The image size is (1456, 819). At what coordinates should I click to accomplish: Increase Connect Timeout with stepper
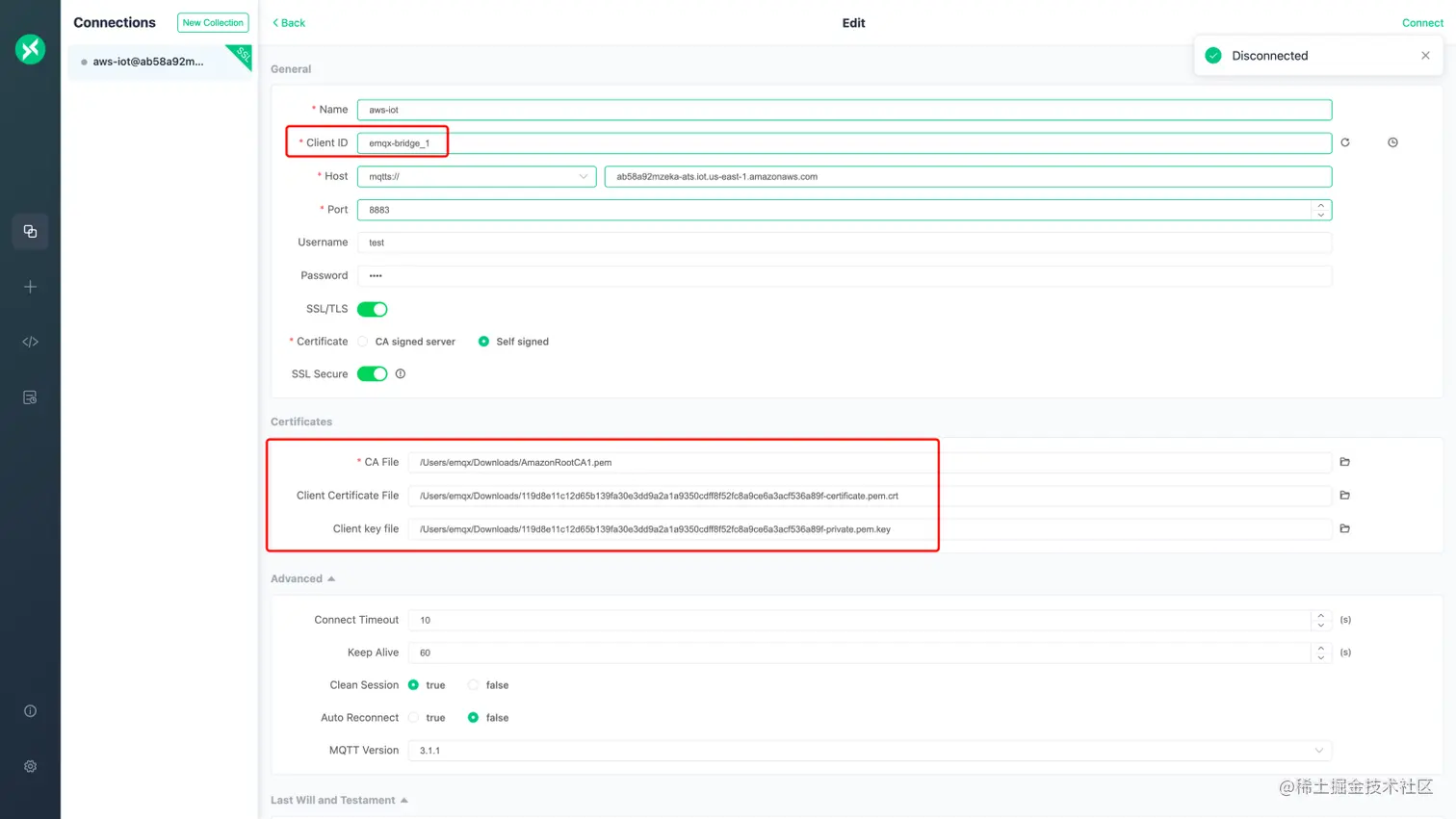click(x=1321, y=615)
